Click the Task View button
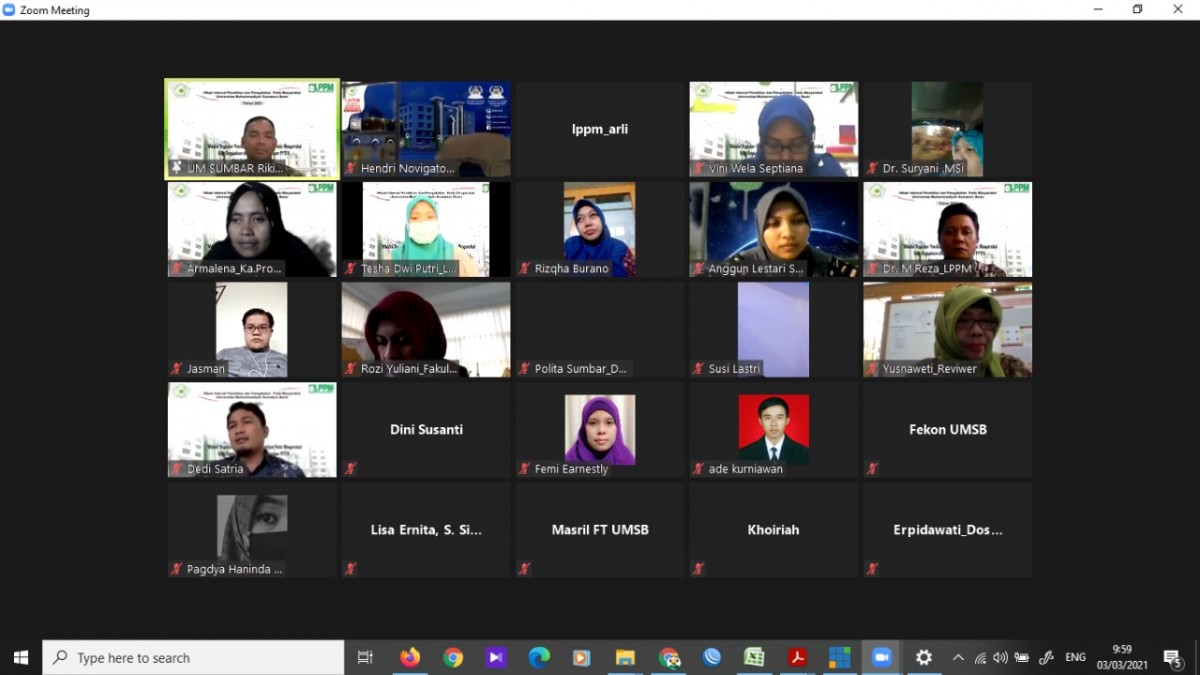The width and height of the screenshot is (1200, 675). click(365, 657)
